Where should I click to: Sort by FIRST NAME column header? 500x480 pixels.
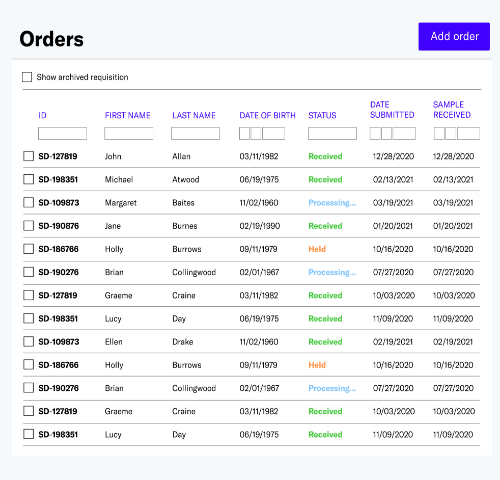click(x=128, y=115)
